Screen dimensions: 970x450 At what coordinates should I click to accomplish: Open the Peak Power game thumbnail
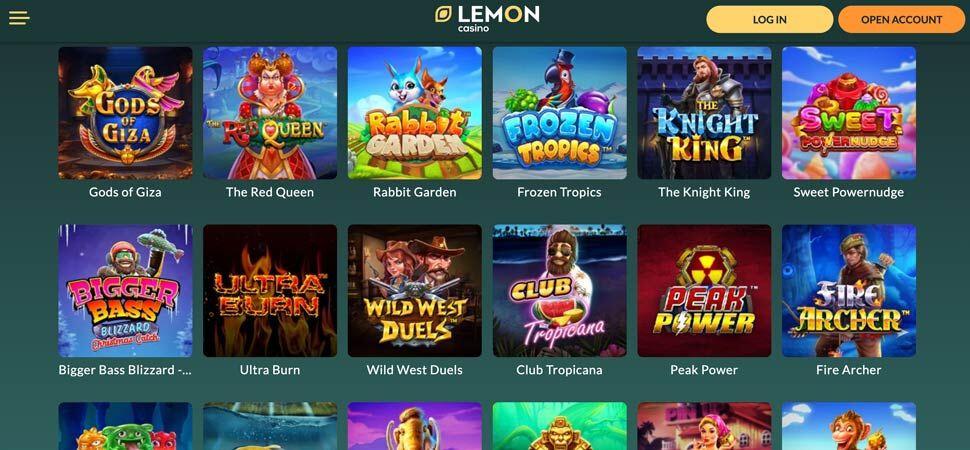click(x=704, y=291)
